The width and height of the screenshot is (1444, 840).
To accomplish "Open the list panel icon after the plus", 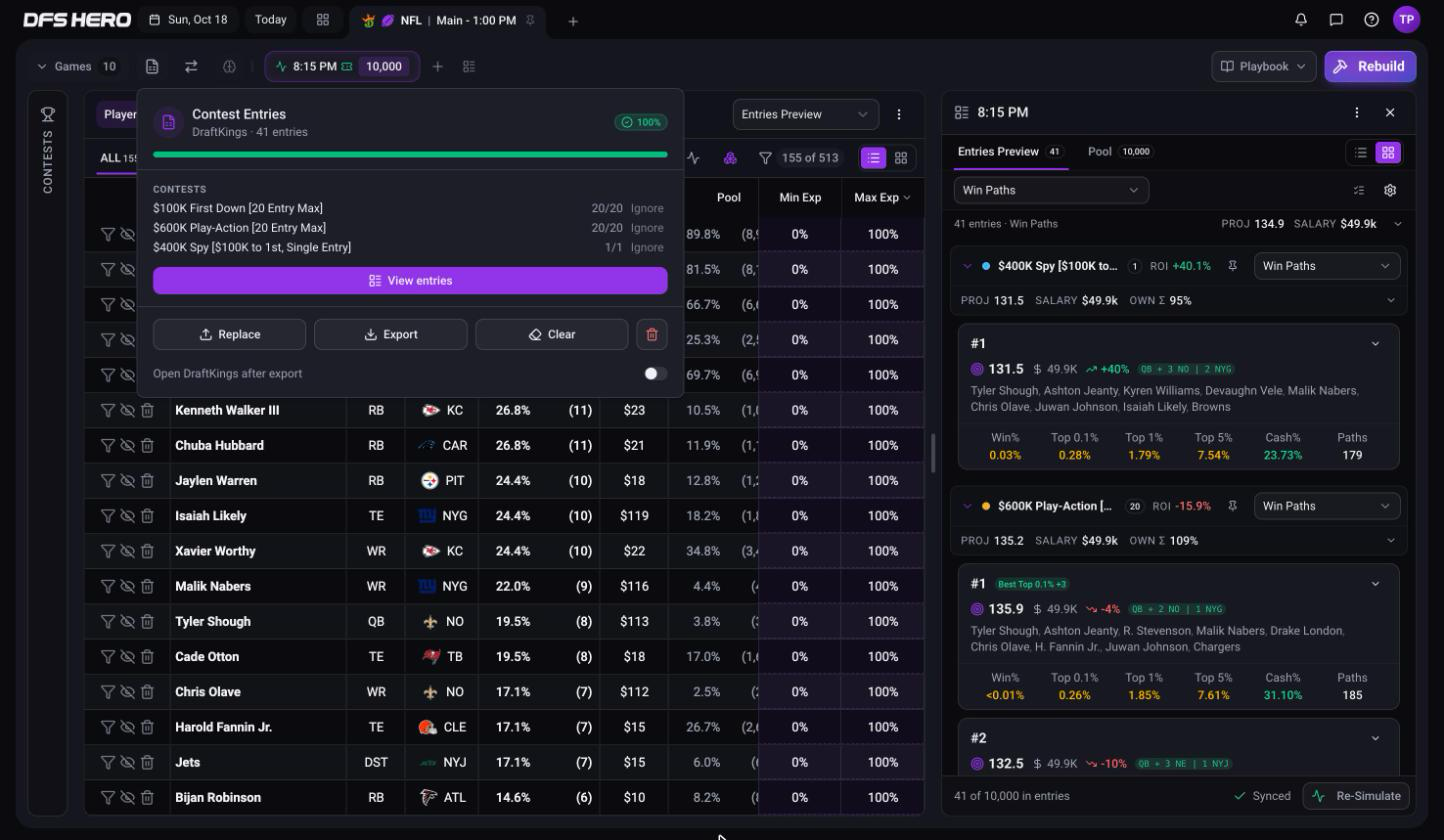I will click(x=469, y=66).
